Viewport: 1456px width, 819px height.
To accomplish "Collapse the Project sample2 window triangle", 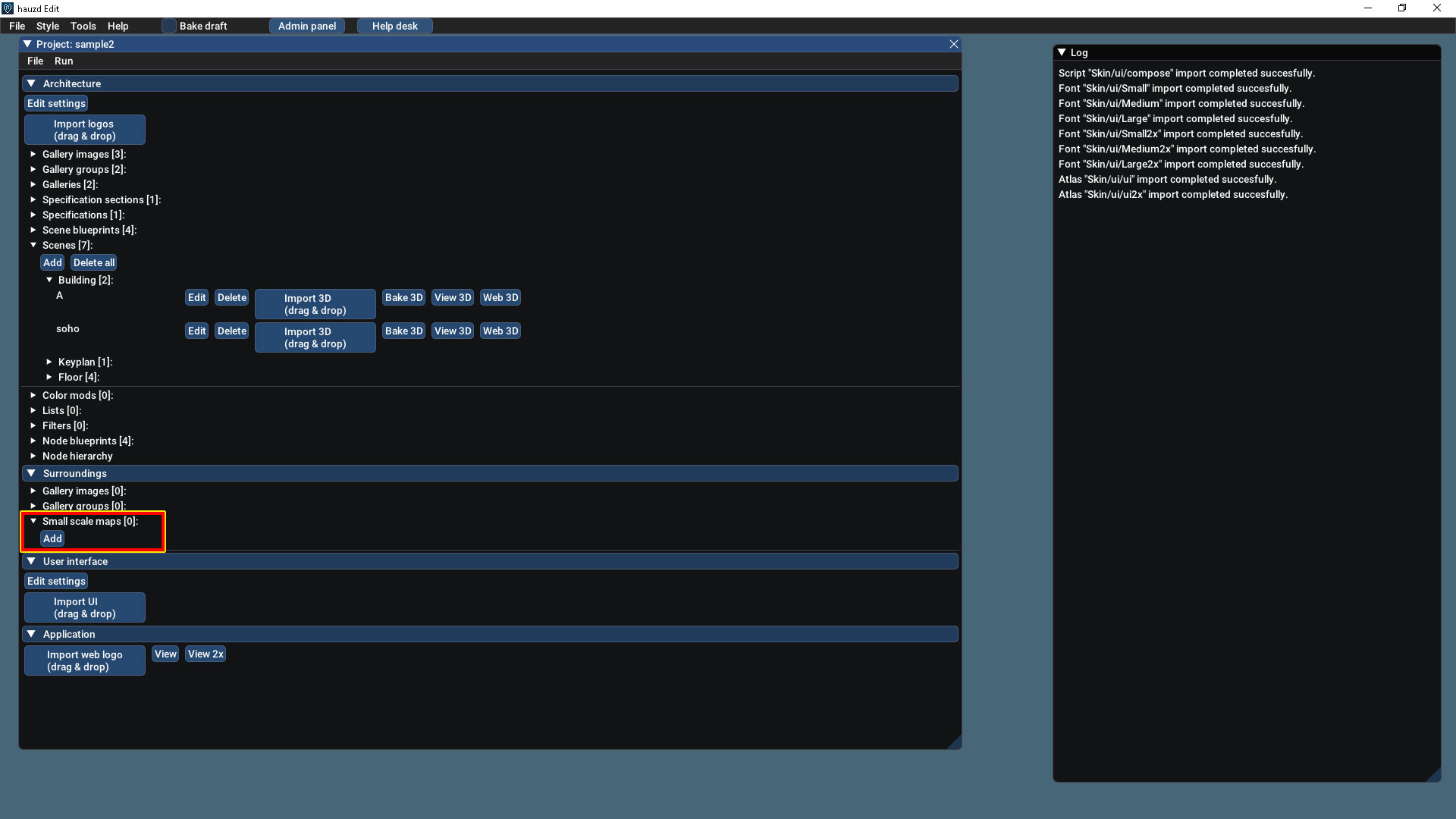I will coord(27,44).
